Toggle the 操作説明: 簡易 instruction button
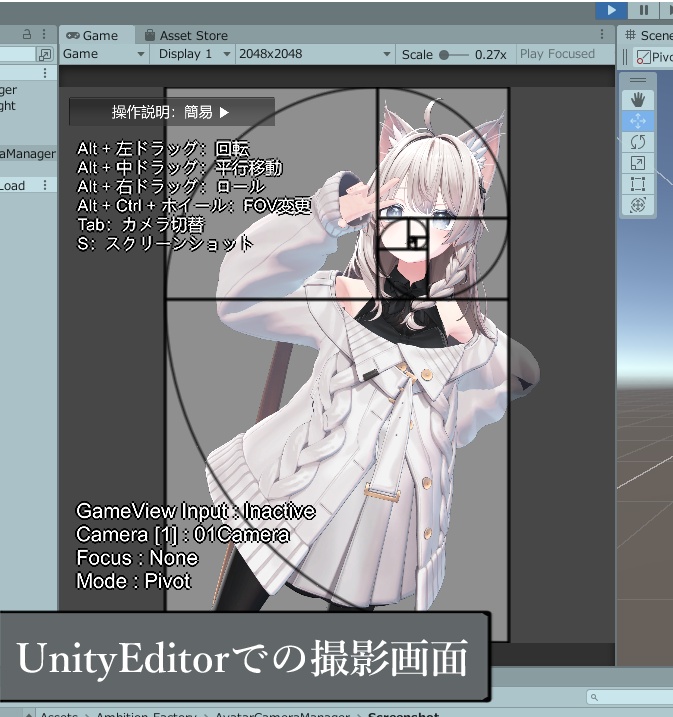The width and height of the screenshot is (673, 717). pyautogui.click(x=171, y=112)
